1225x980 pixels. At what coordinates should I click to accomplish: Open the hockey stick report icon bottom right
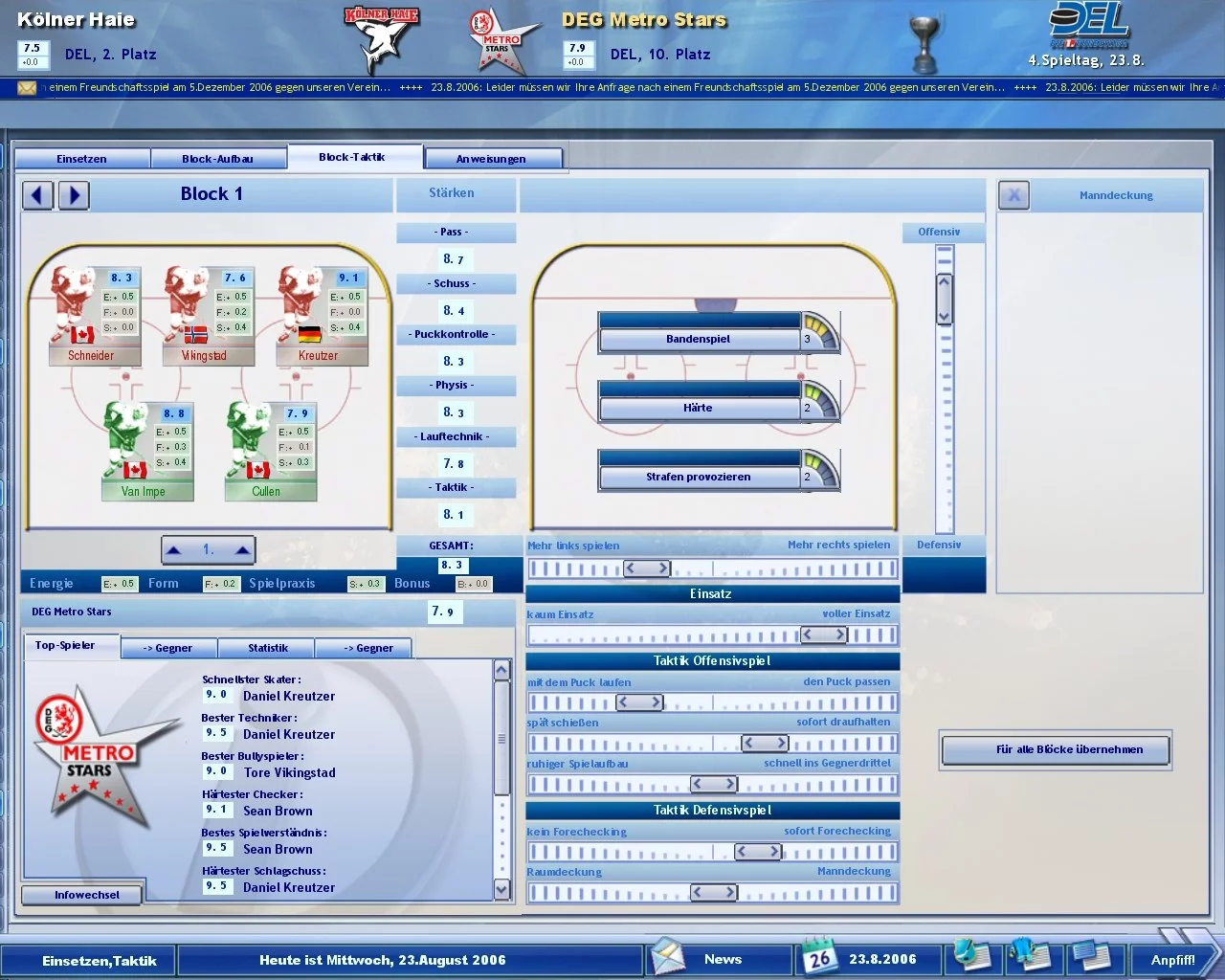[x=973, y=957]
